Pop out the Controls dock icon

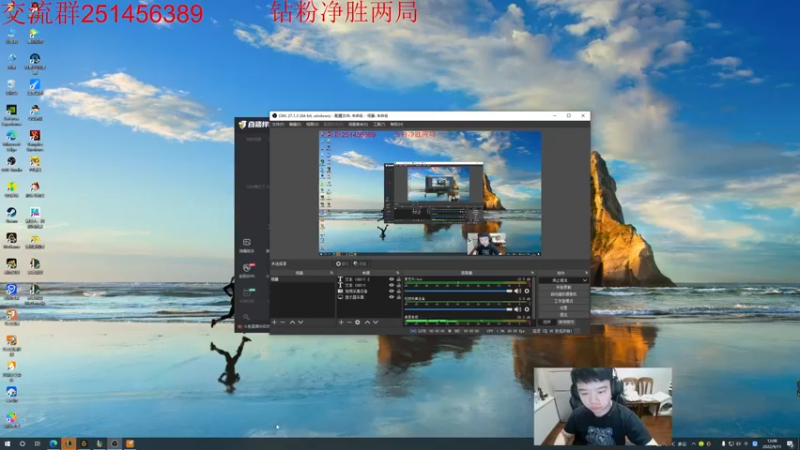587,273
